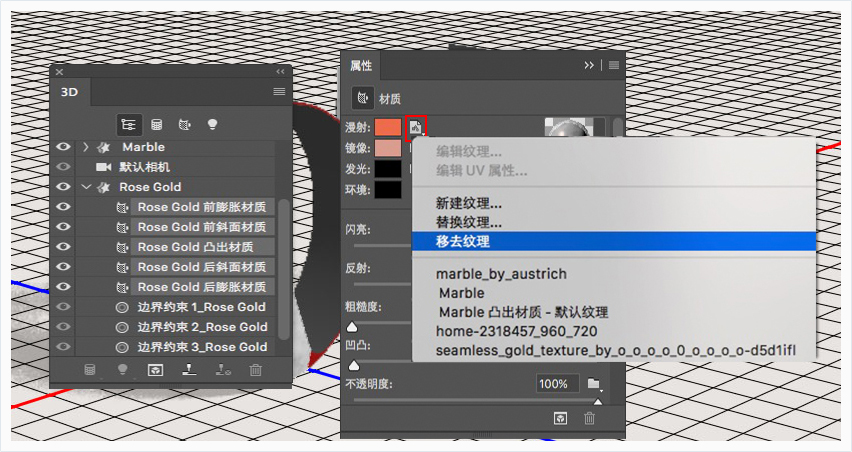The height and width of the screenshot is (452, 852).
Task: Toggle visibility of 默认相机
Action: click(64, 167)
